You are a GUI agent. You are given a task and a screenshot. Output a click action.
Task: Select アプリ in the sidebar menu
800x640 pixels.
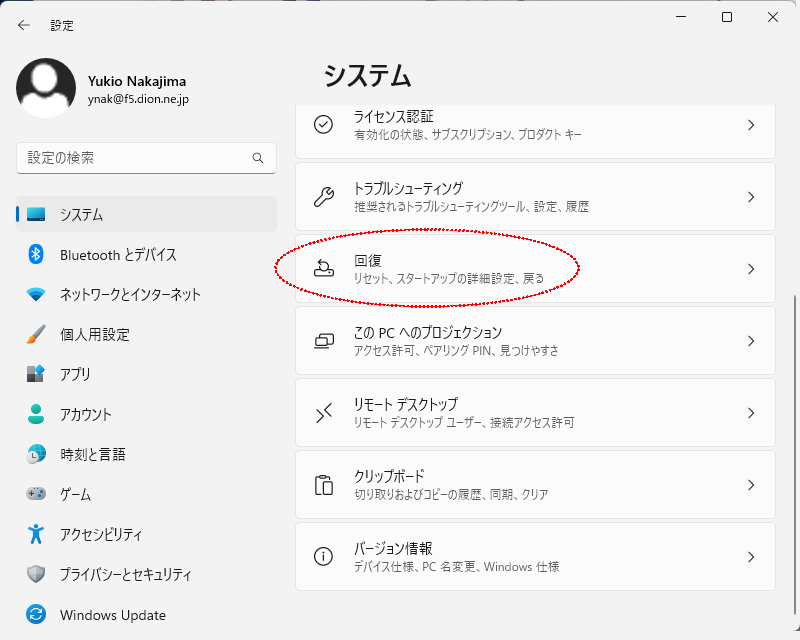coord(75,374)
